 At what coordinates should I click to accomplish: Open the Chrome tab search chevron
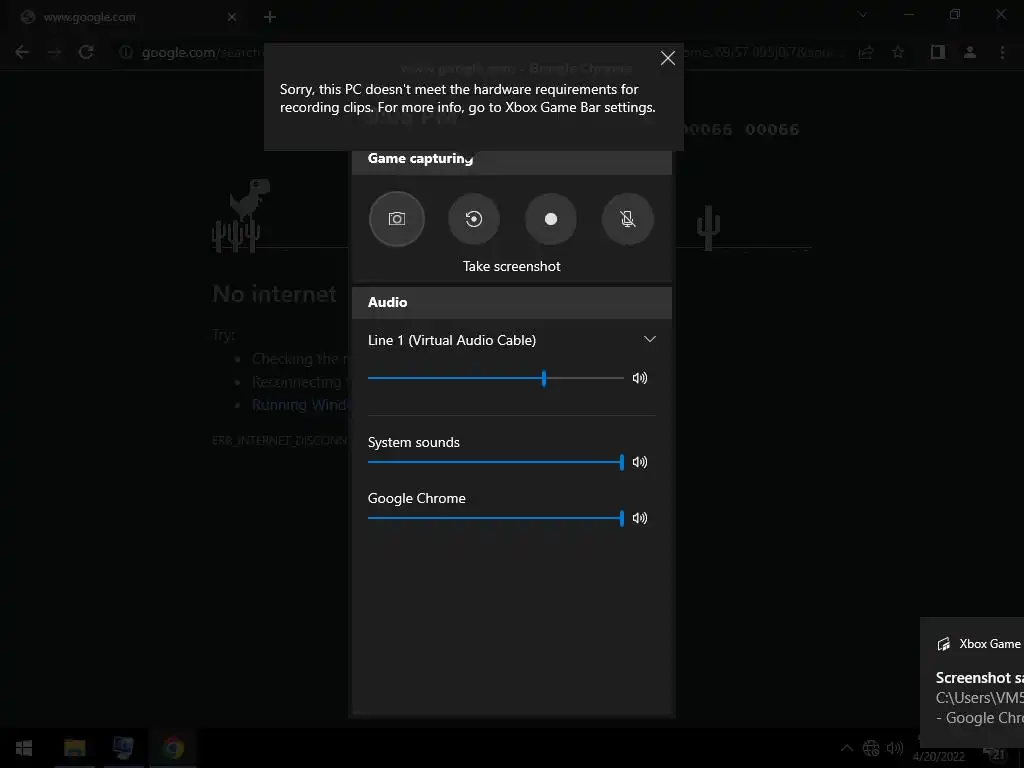click(x=863, y=14)
